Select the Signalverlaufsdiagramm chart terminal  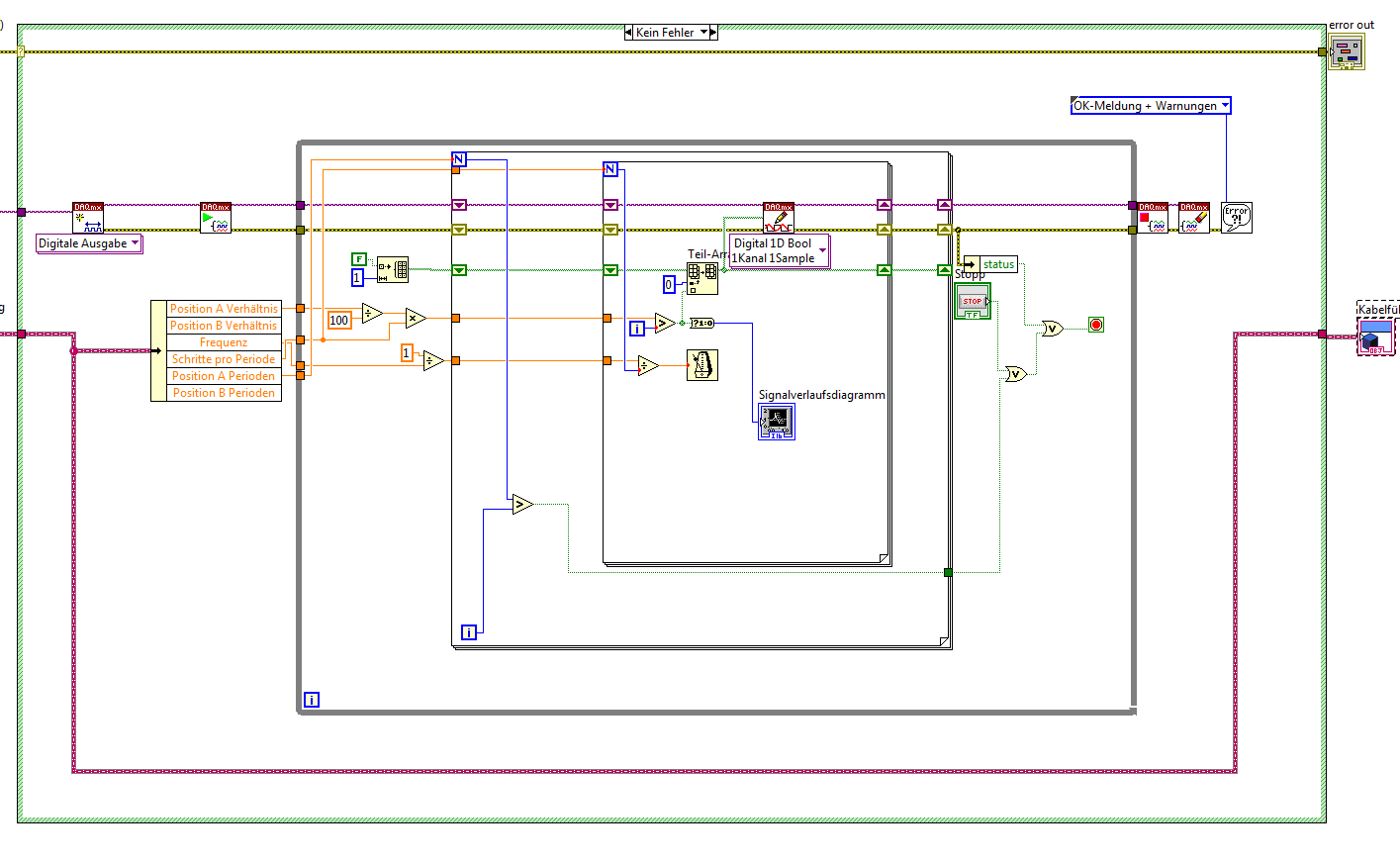[777, 422]
